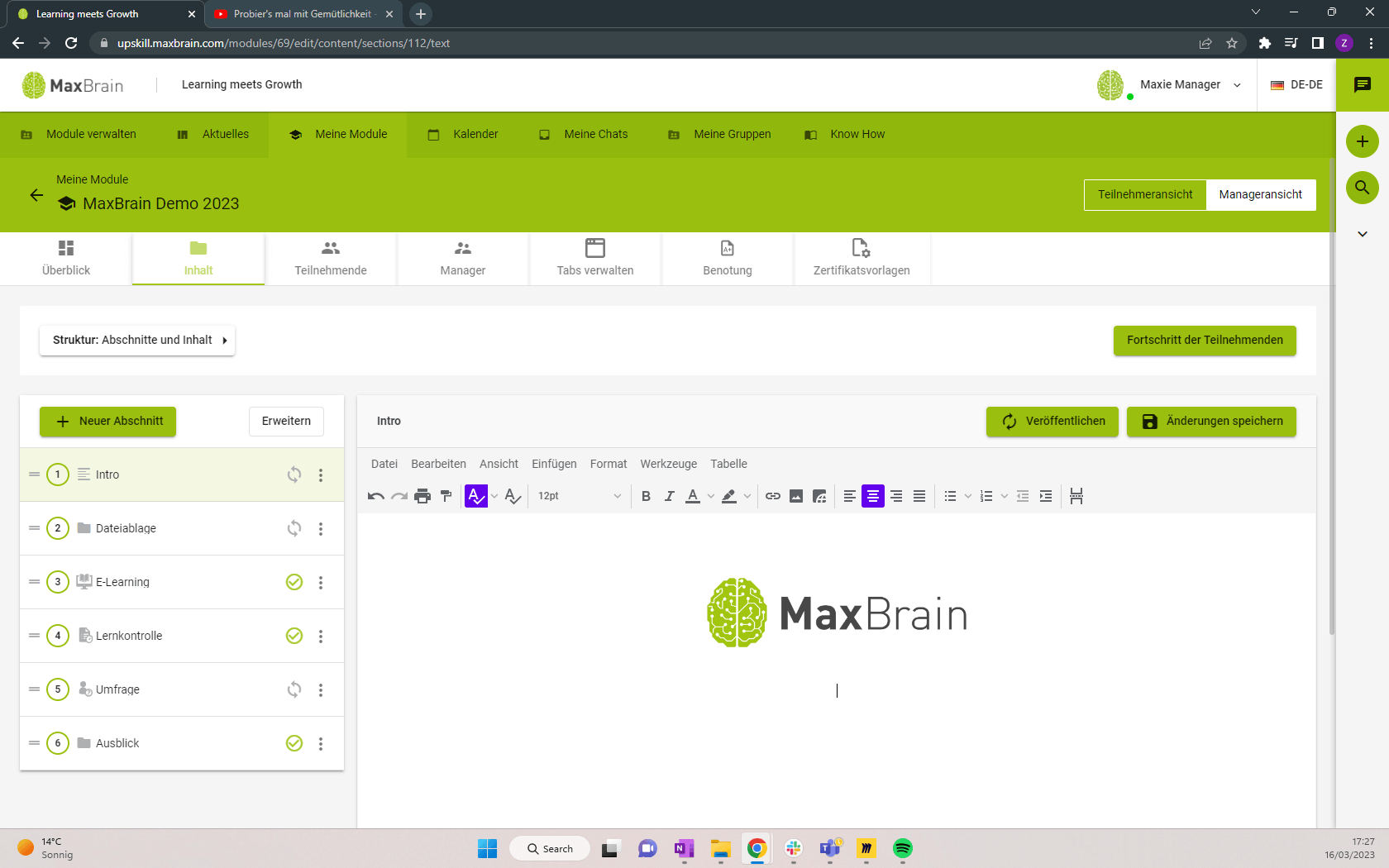Screen dimensions: 1389x868
Task: Click the Erweitern button
Action: click(286, 422)
